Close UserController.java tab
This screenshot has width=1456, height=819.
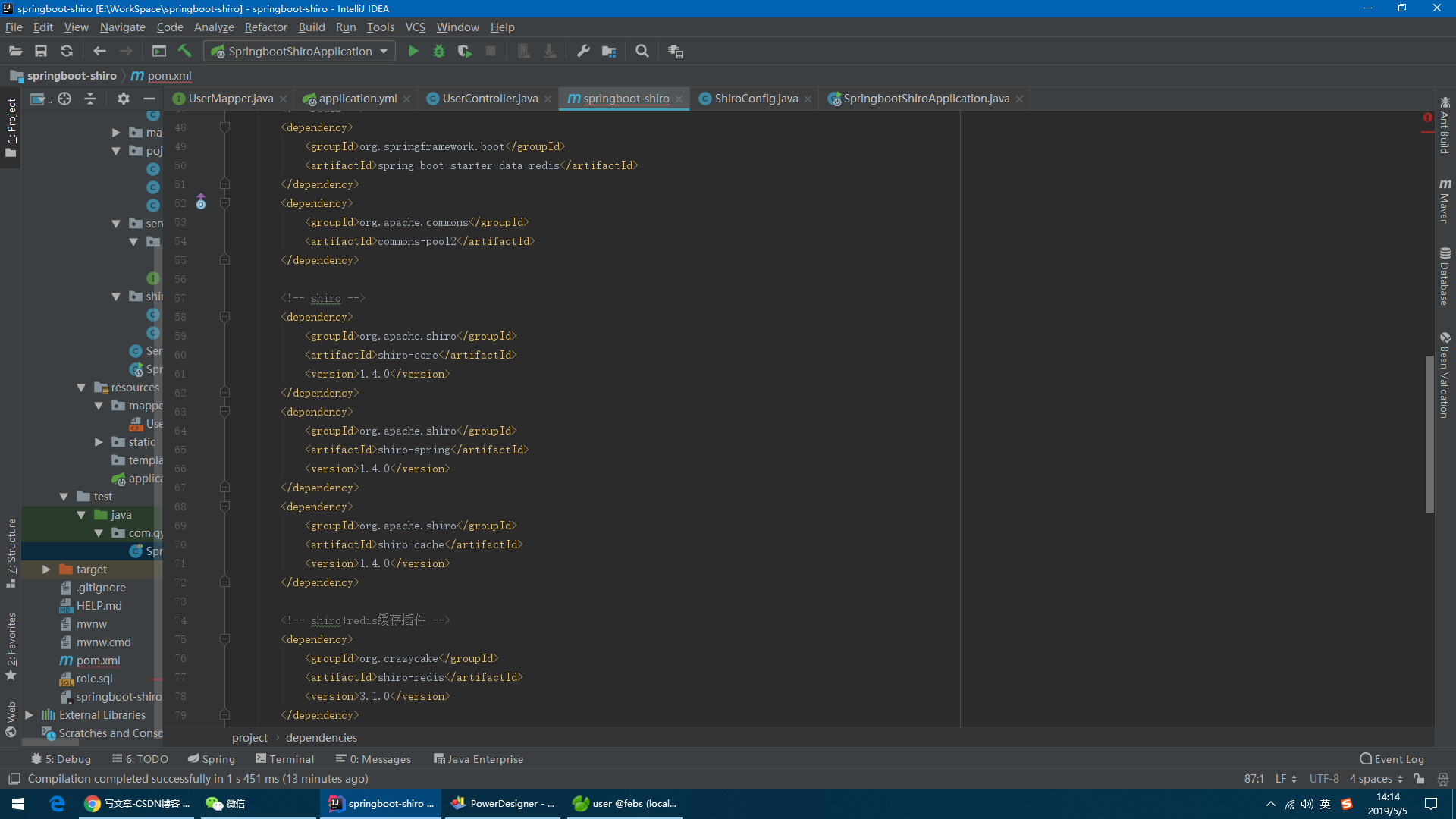click(548, 99)
